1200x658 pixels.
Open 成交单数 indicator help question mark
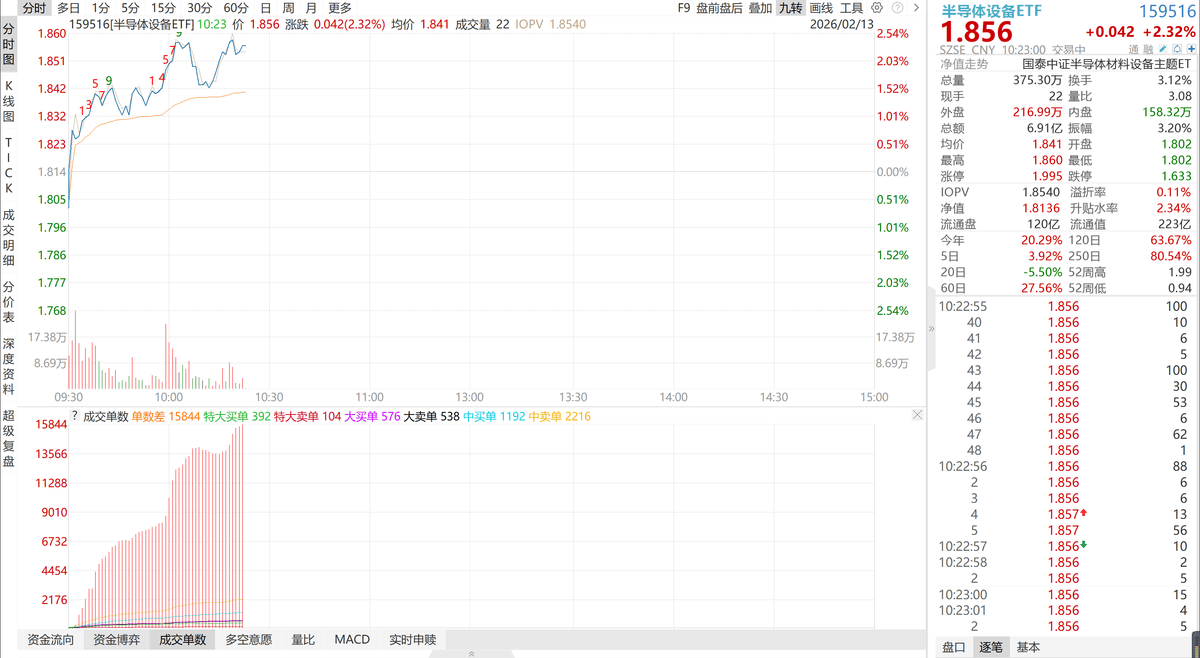(74, 415)
